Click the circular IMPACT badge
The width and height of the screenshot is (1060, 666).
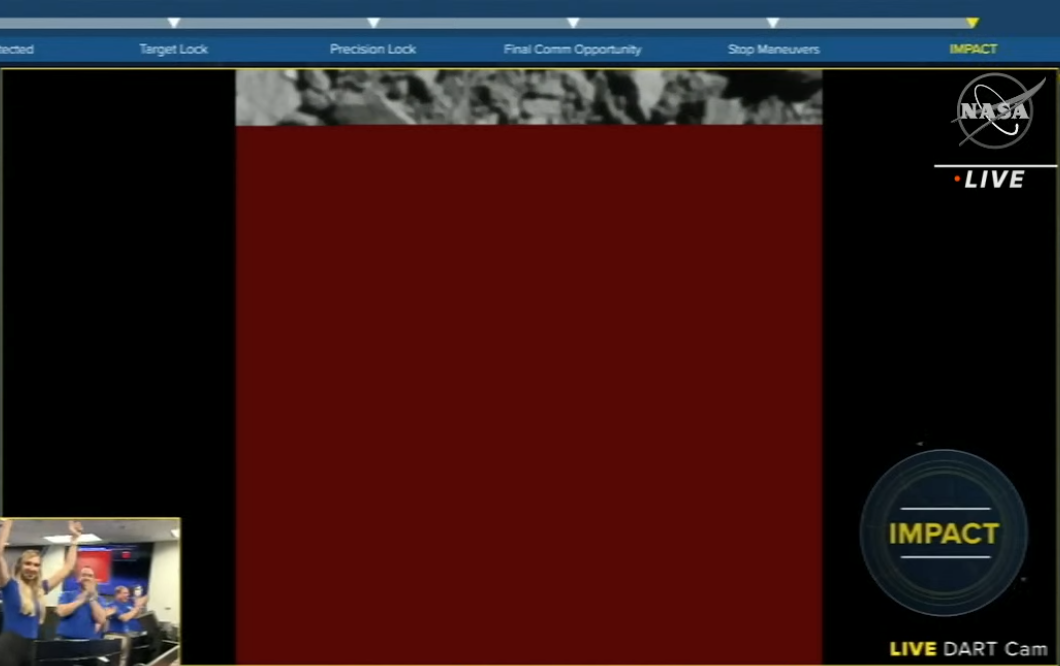click(944, 532)
